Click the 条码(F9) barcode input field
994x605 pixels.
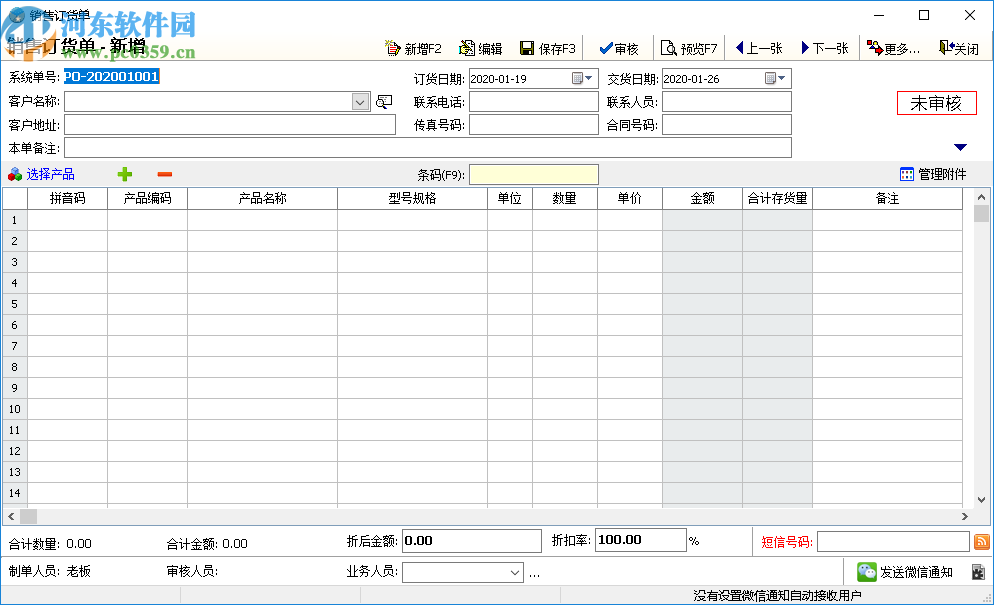tap(533, 174)
